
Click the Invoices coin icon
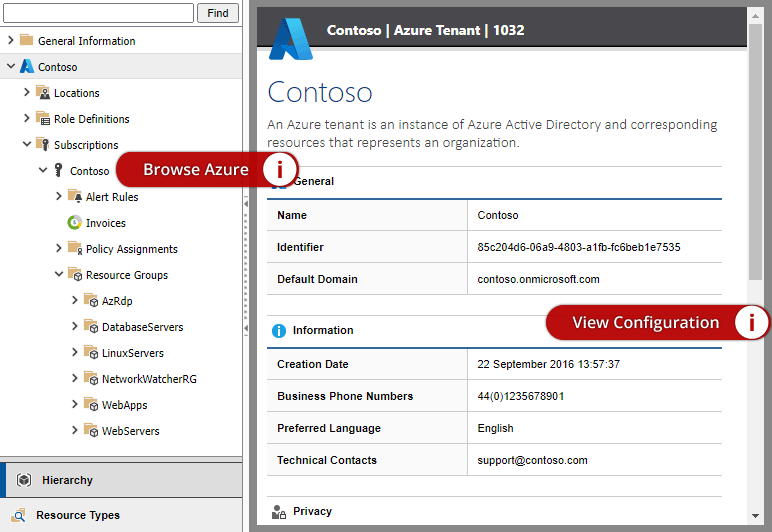(x=74, y=222)
